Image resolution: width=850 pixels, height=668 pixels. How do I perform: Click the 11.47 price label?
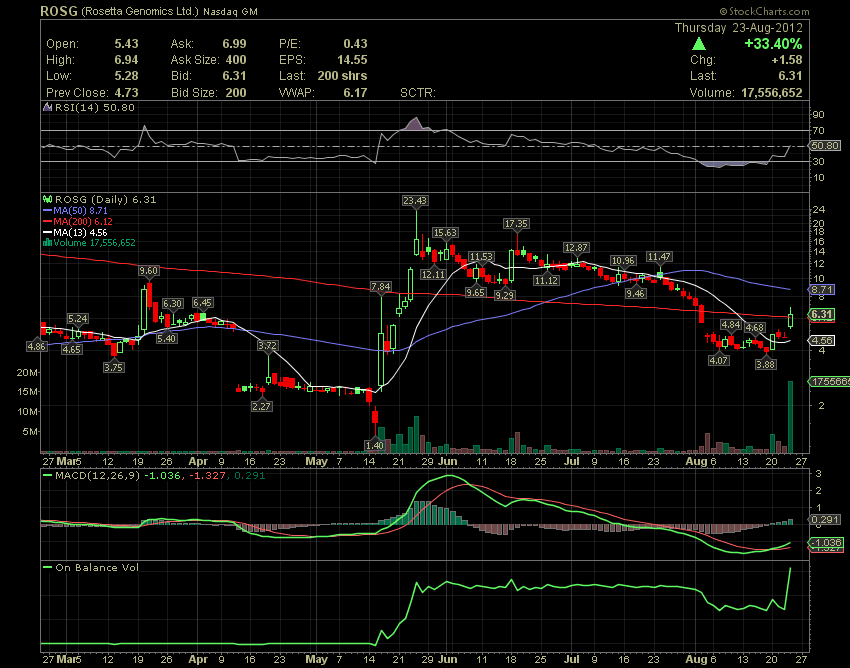pos(659,256)
